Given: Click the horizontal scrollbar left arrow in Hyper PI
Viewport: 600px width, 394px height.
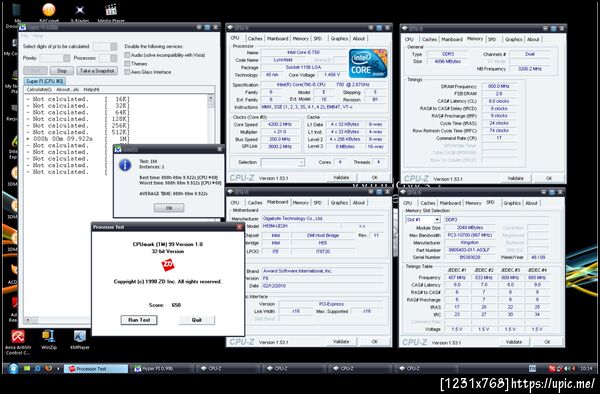Looking at the screenshot, I should point(28,319).
